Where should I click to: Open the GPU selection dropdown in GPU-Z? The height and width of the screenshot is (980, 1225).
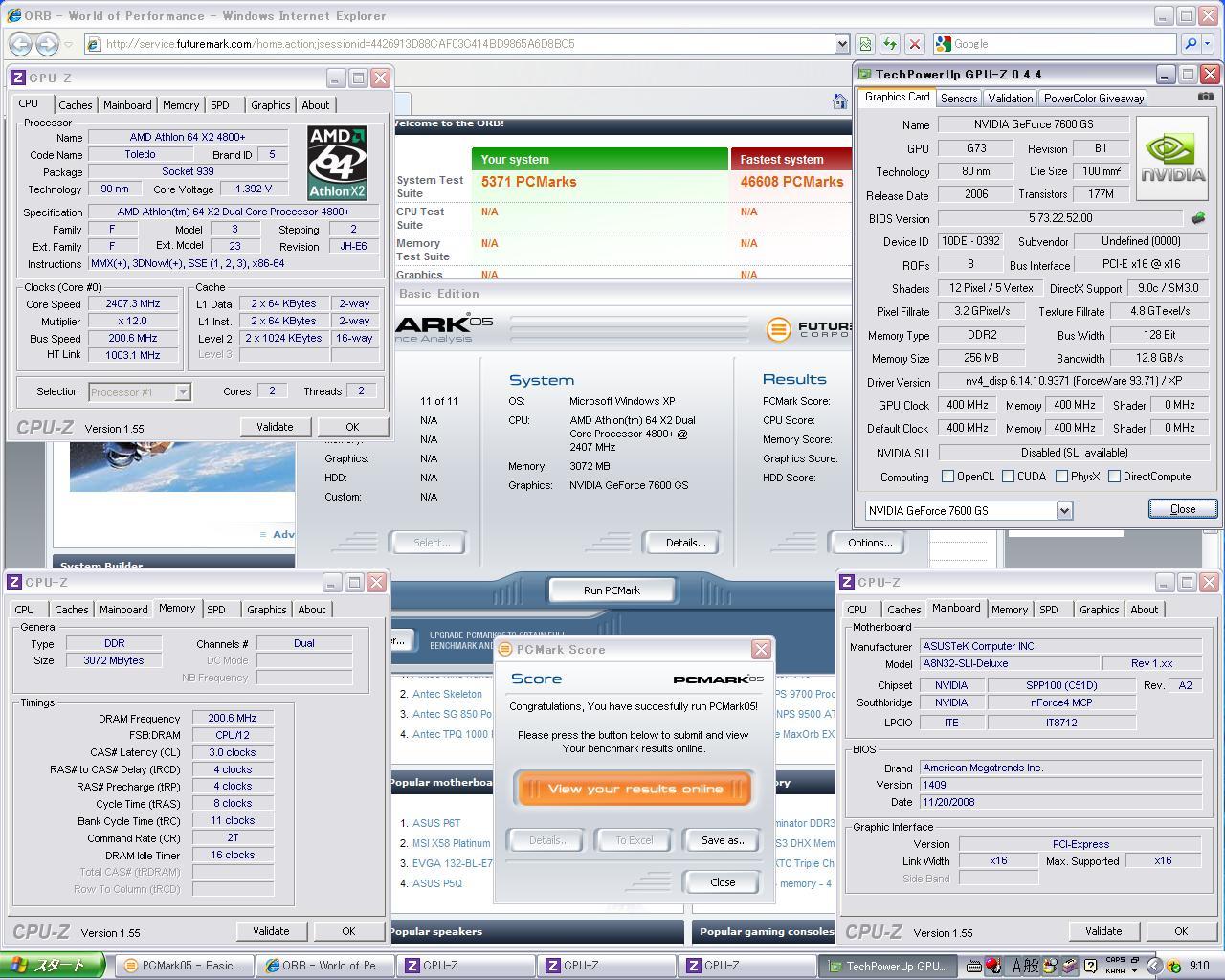point(1064,510)
